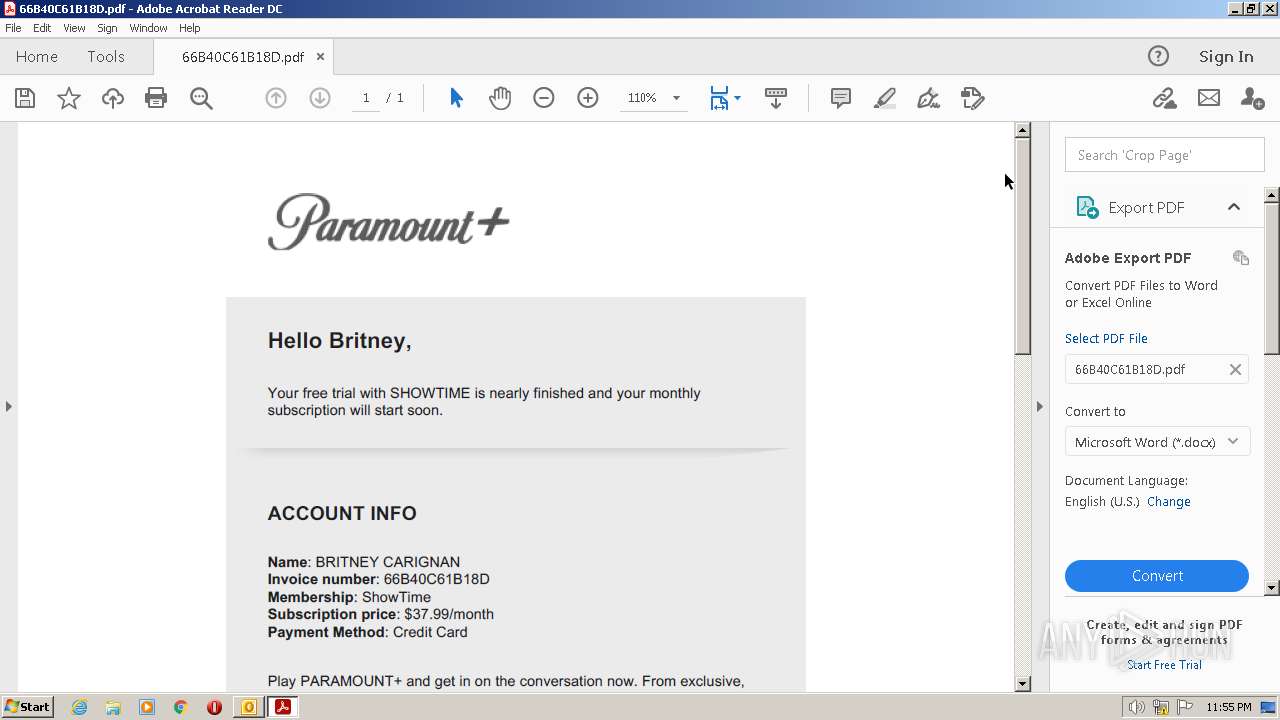This screenshot has width=1280, height=720.
Task: Click the More tools stamp icon
Action: (973, 98)
